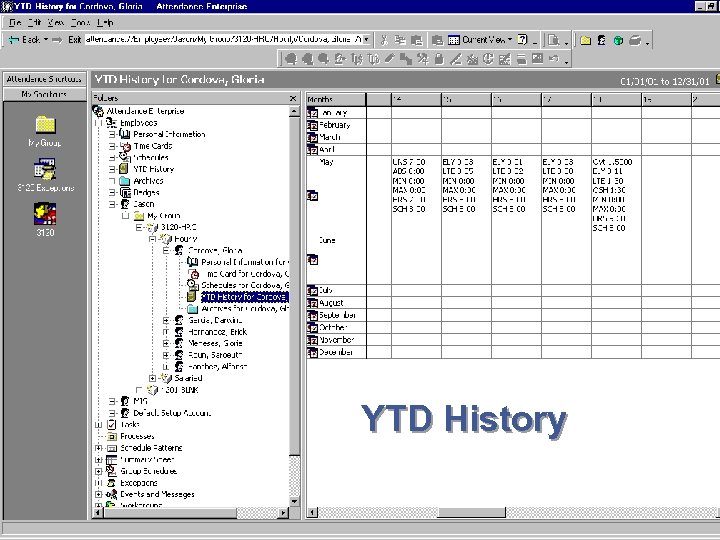Click the folder tree vertical scrollbar thumb

click(x=295, y=286)
